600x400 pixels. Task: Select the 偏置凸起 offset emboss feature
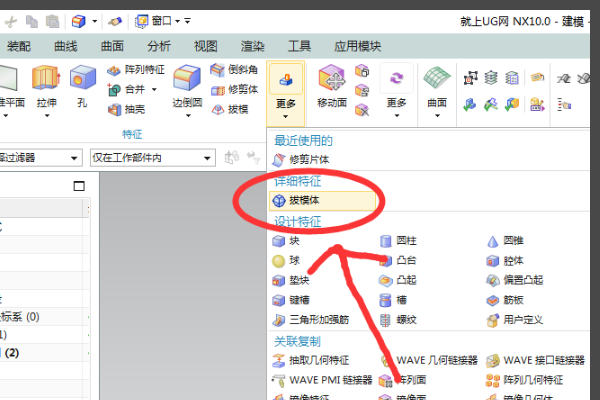(x=515, y=281)
